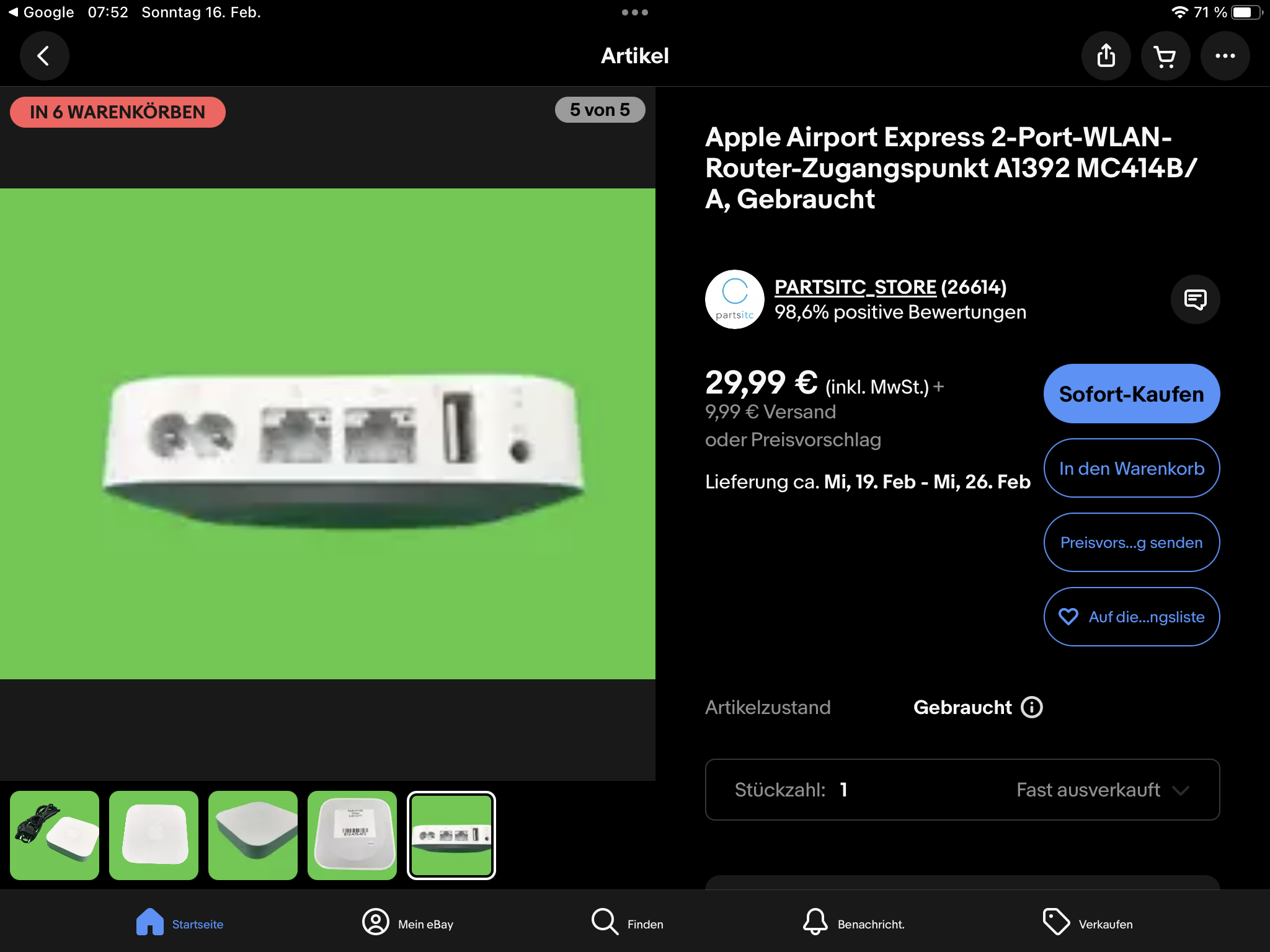The height and width of the screenshot is (952, 1270).
Task: Tap the message seller chat icon
Action: coord(1195,299)
